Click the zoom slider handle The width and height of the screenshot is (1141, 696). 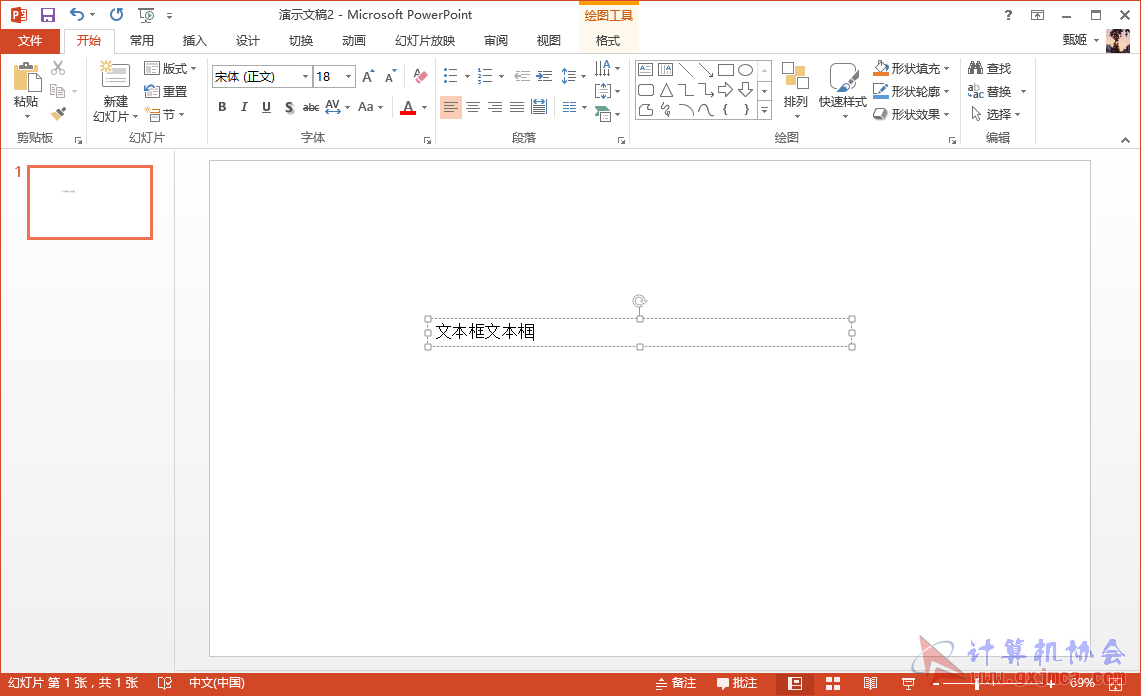[x=977, y=684]
